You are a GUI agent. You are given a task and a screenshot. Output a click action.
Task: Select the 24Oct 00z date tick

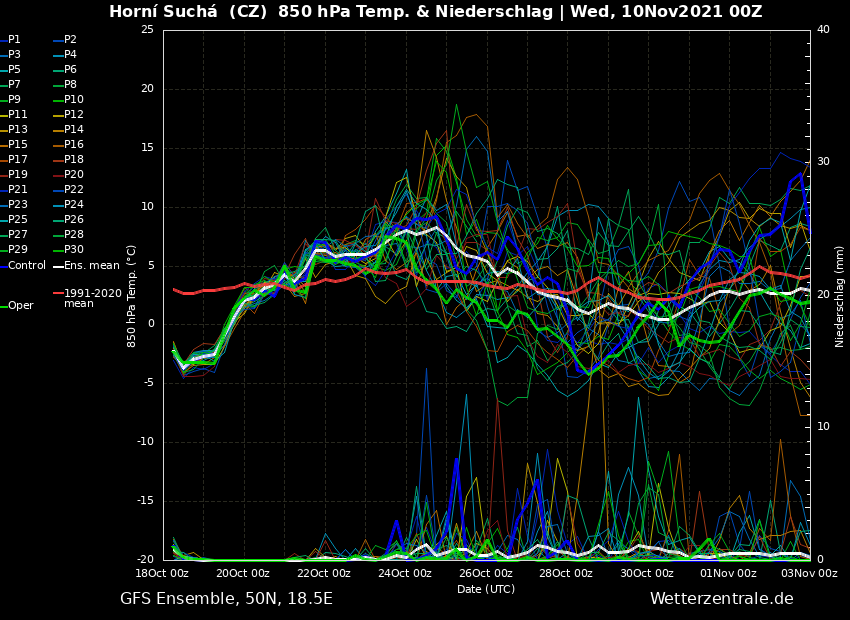(405, 573)
